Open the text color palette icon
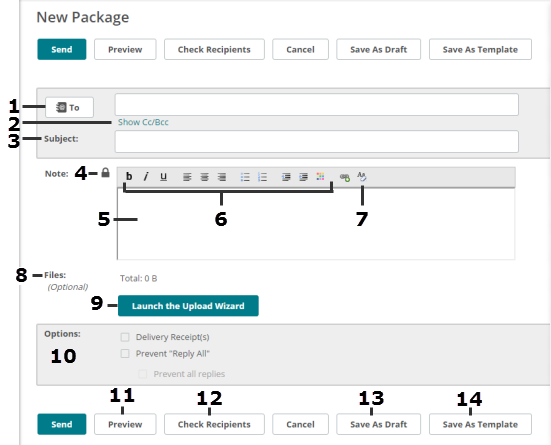This screenshot has height=445, width=551. pyautogui.click(x=320, y=176)
